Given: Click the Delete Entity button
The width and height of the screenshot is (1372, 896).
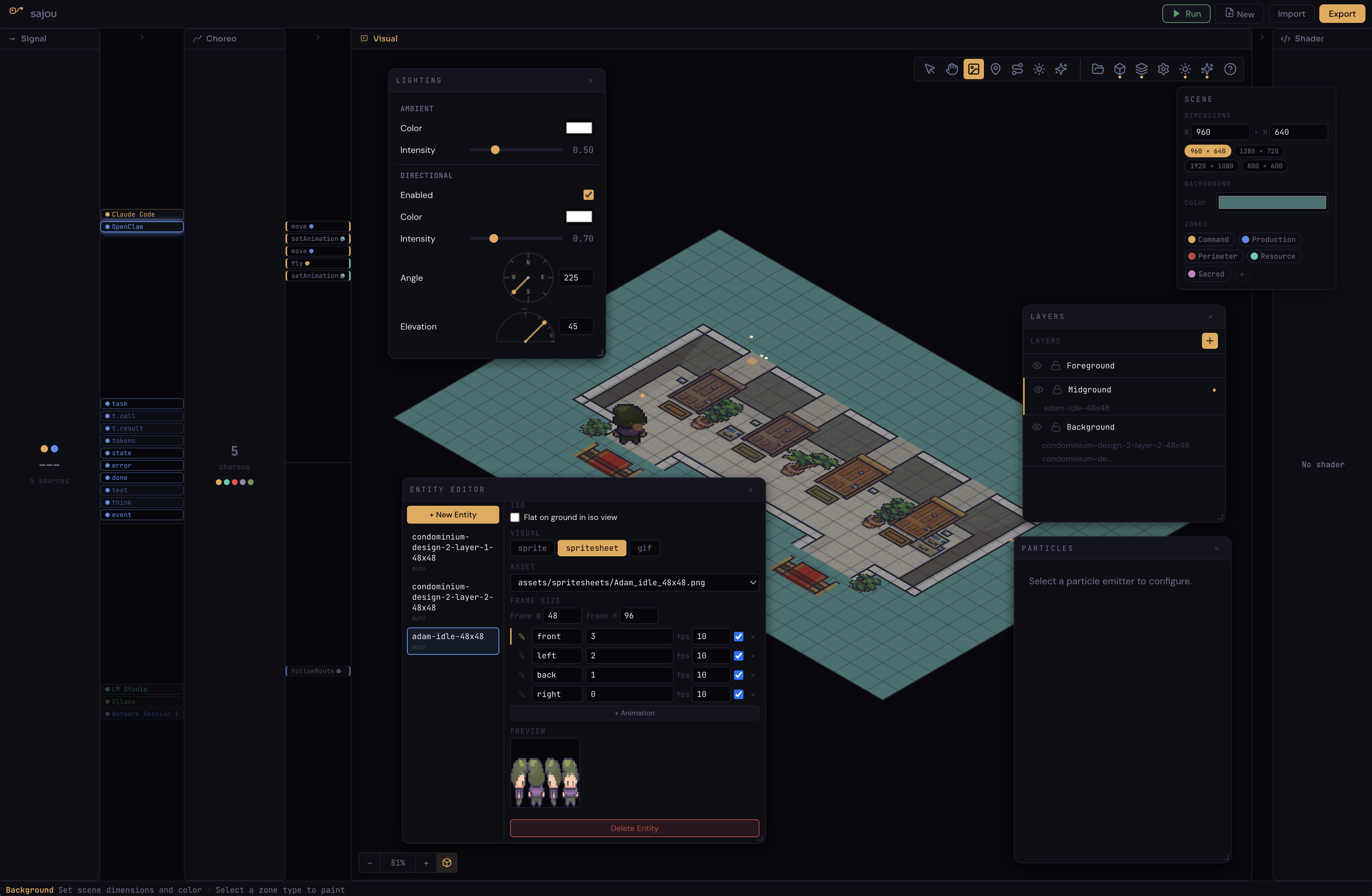Looking at the screenshot, I should tap(634, 828).
